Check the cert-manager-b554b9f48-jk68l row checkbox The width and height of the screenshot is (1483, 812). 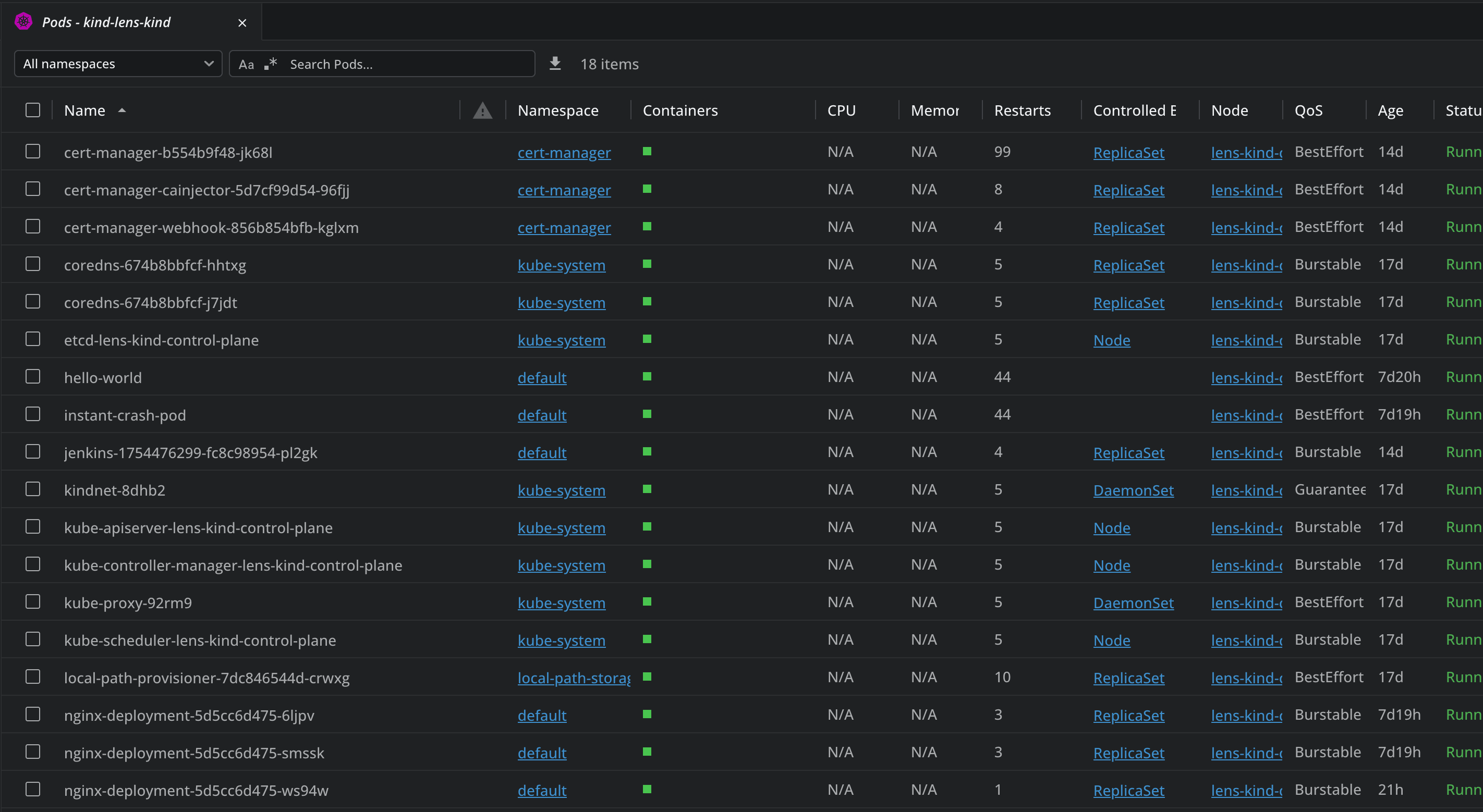point(33,151)
